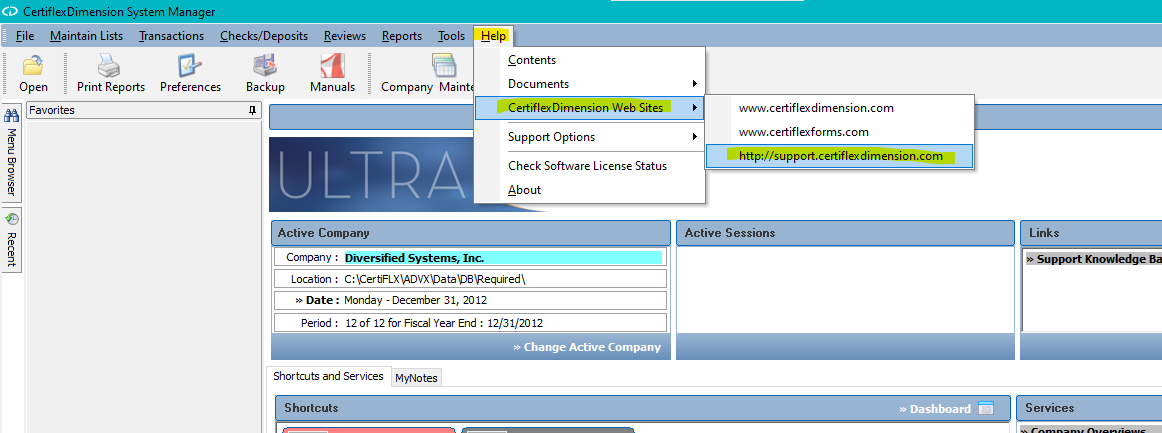
Task: Click the Links panel header
Action: point(1091,233)
